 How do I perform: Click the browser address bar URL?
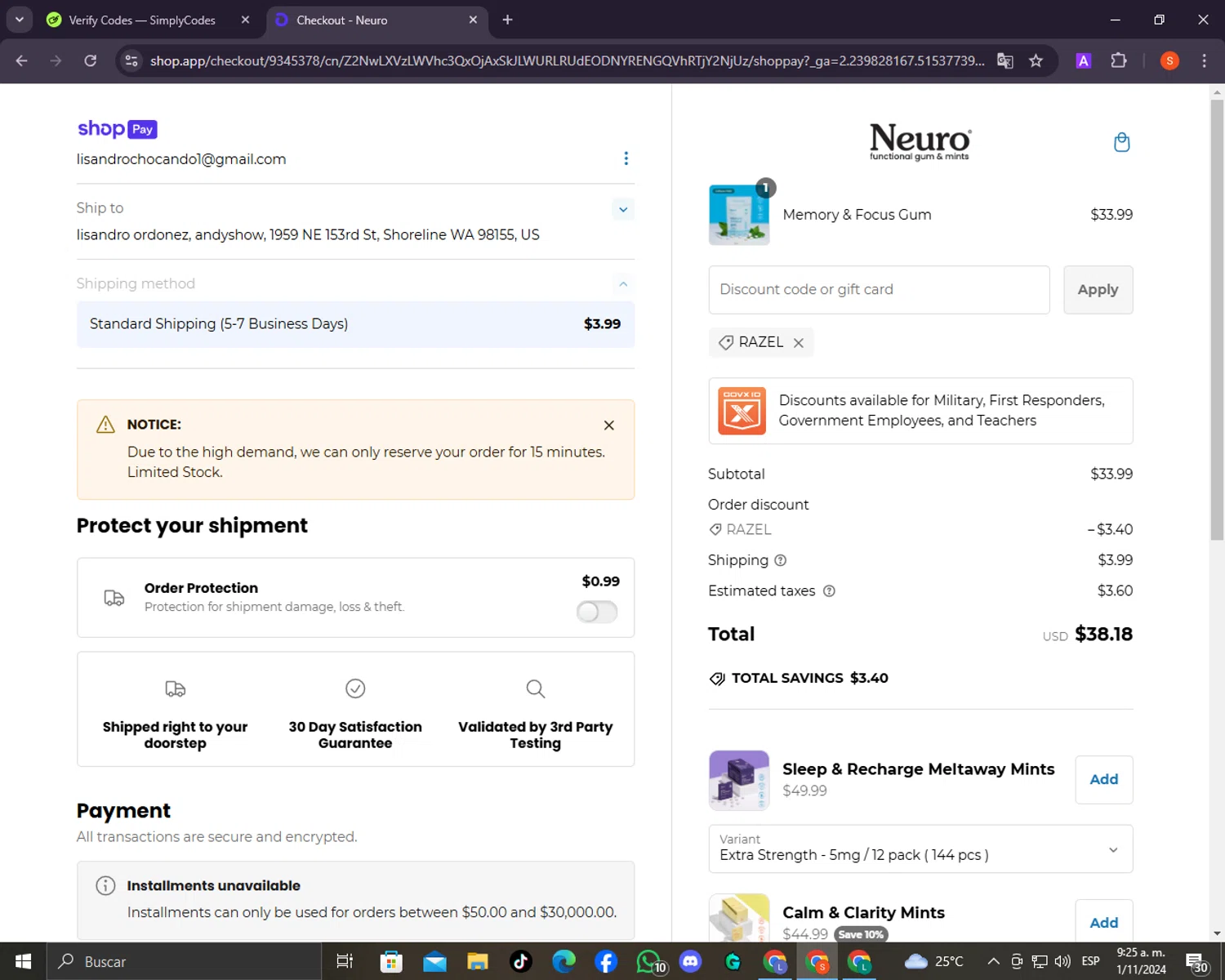567,61
